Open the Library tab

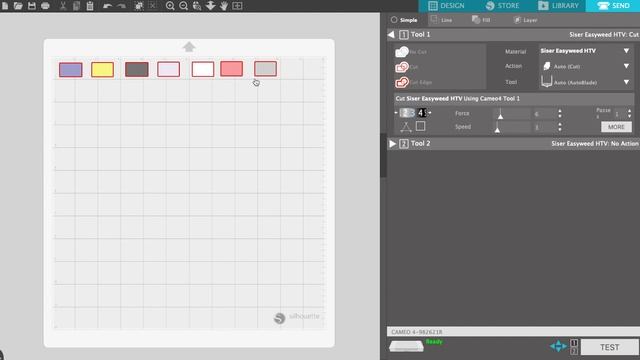click(x=558, y=6)
